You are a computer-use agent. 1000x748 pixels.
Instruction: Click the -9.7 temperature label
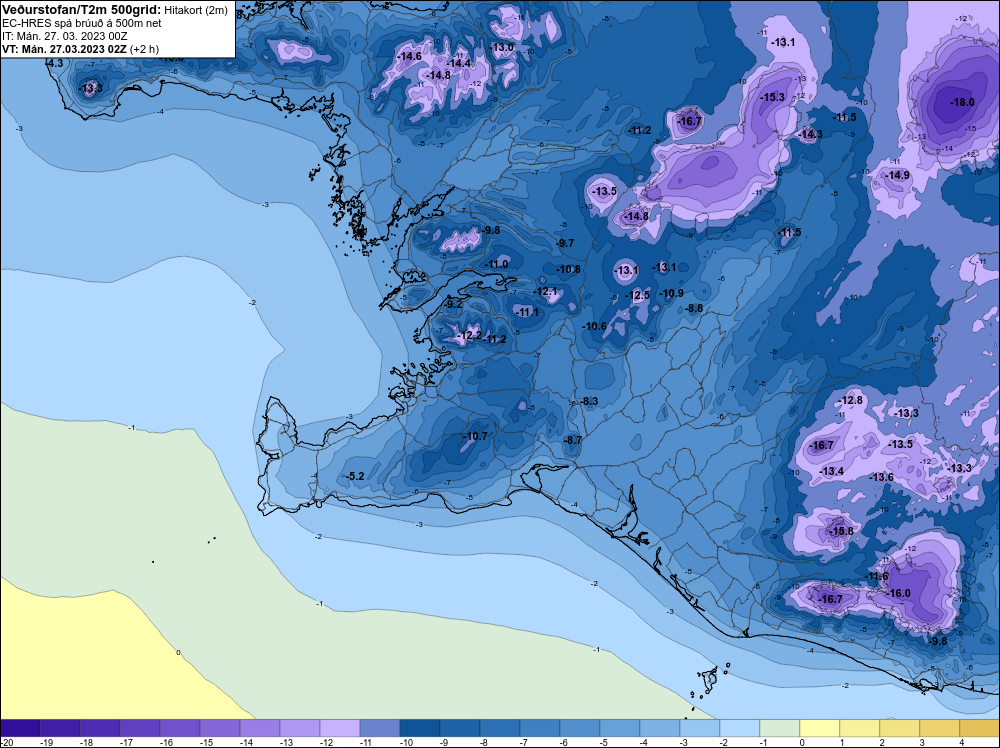[x=564, y=243]
